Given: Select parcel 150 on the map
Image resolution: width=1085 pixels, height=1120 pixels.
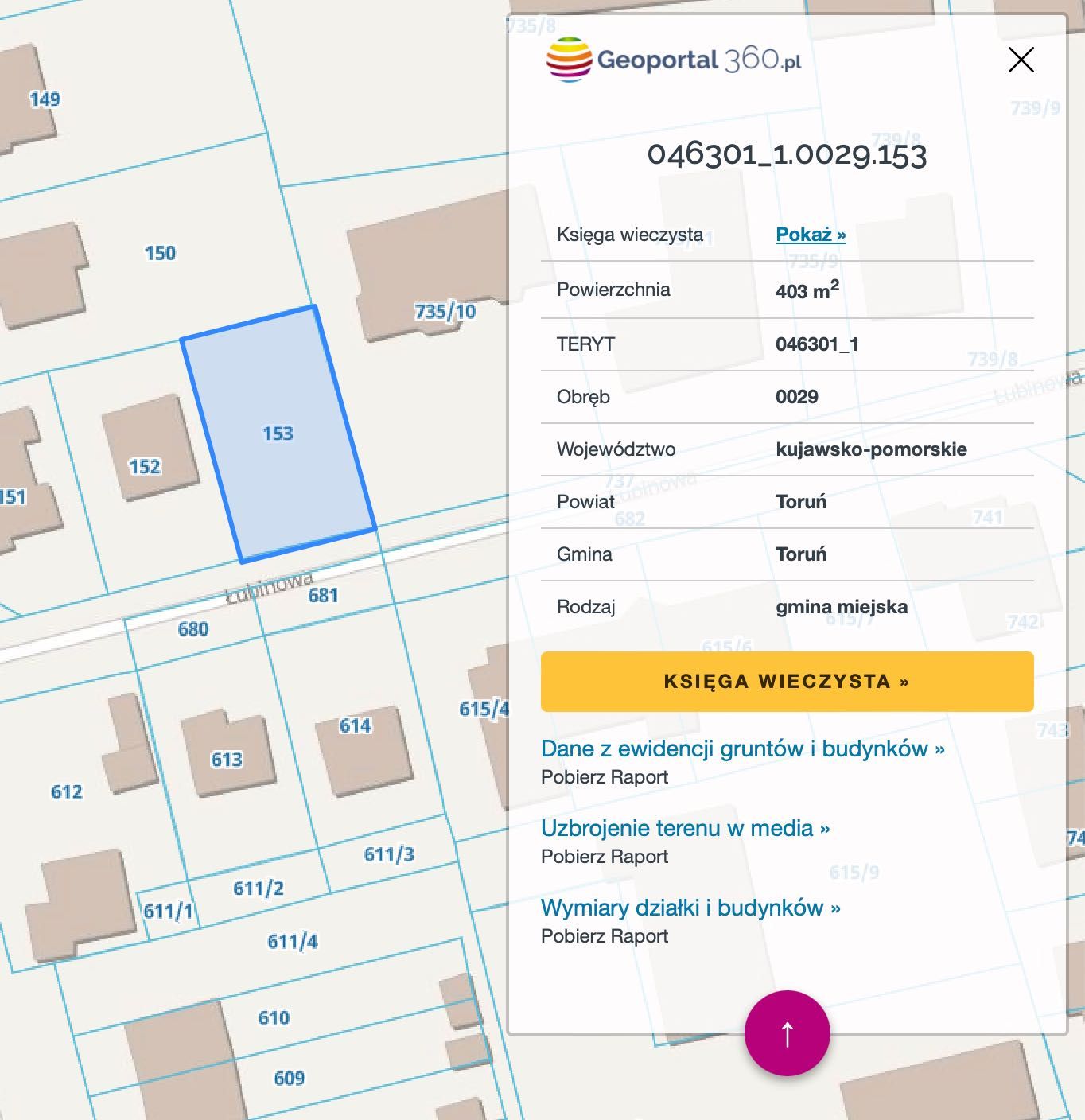Looking at the screenshot, I should 160,253.
